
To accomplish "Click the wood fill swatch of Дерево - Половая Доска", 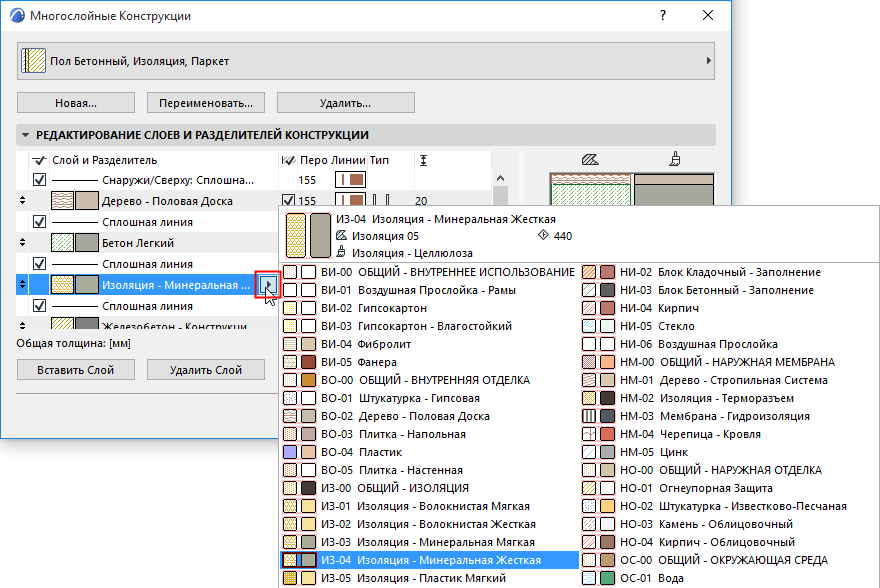I will tap(62, 201).
